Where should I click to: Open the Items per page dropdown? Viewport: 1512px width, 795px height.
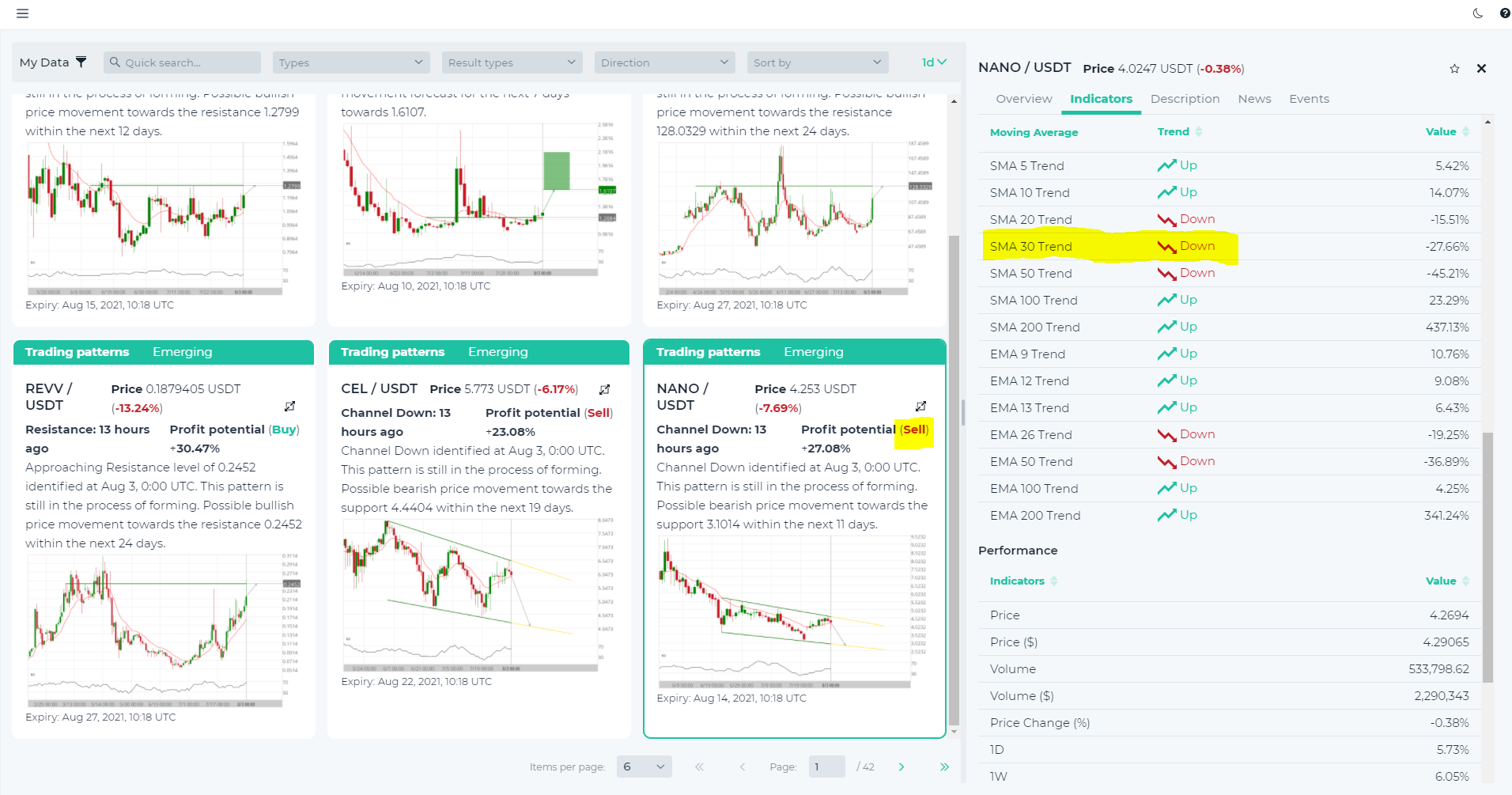pos(644,767)
